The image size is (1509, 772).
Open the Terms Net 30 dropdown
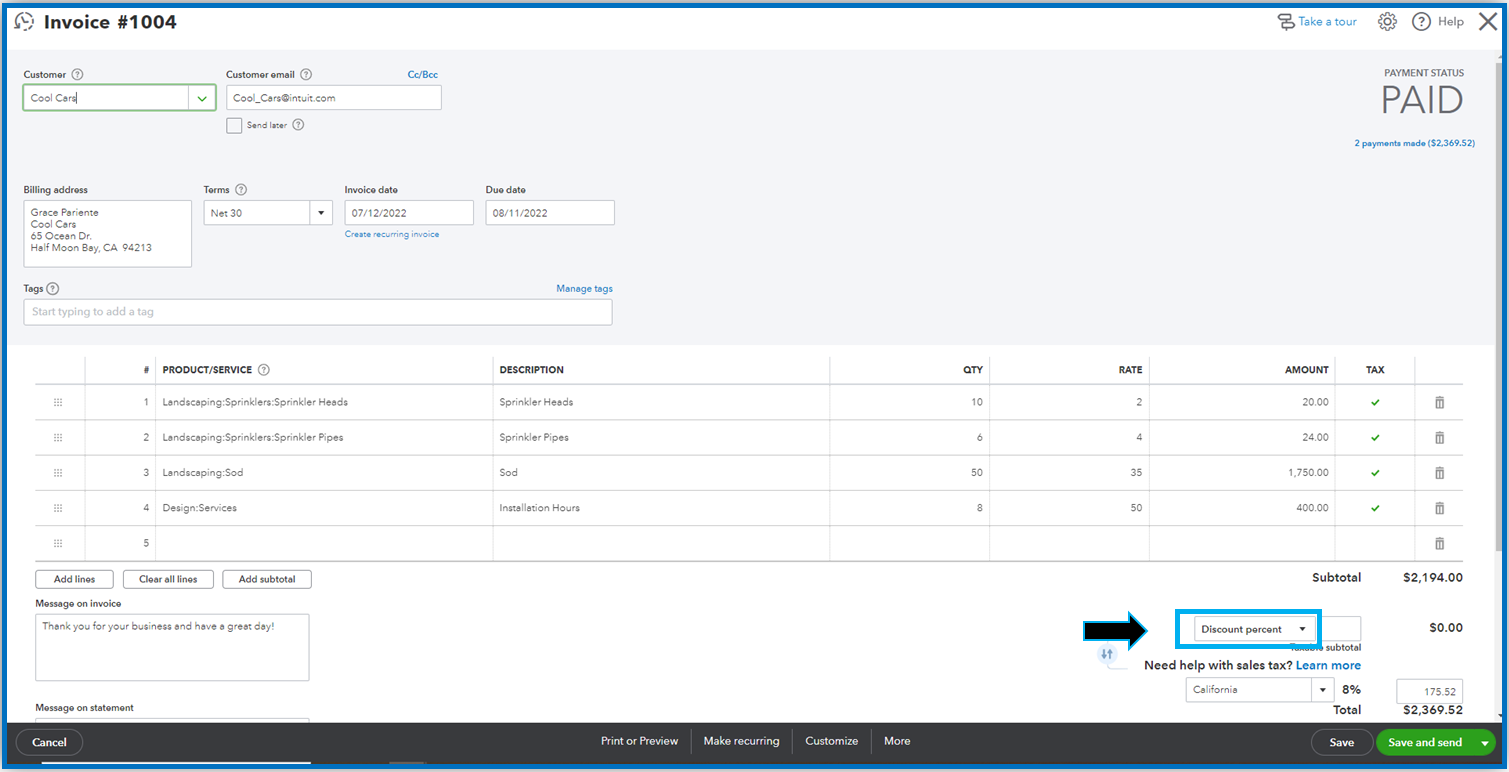click(320, 213)
